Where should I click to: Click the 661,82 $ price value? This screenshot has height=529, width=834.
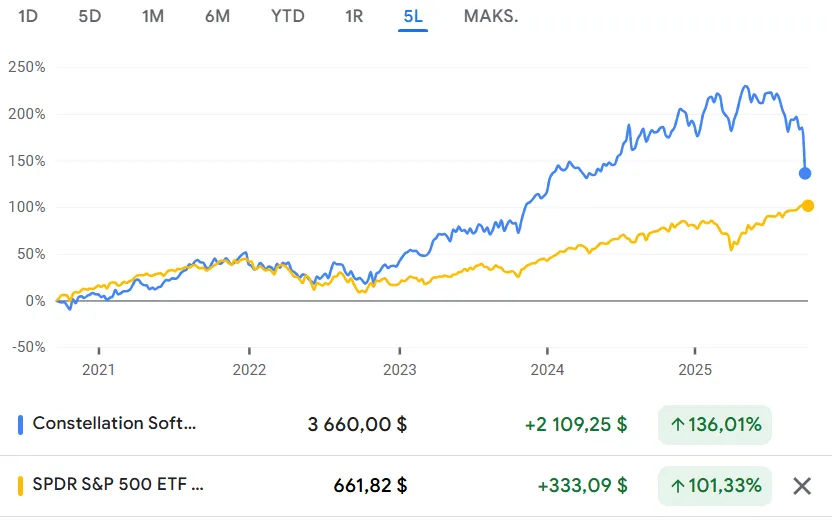(x=370, y=486)
